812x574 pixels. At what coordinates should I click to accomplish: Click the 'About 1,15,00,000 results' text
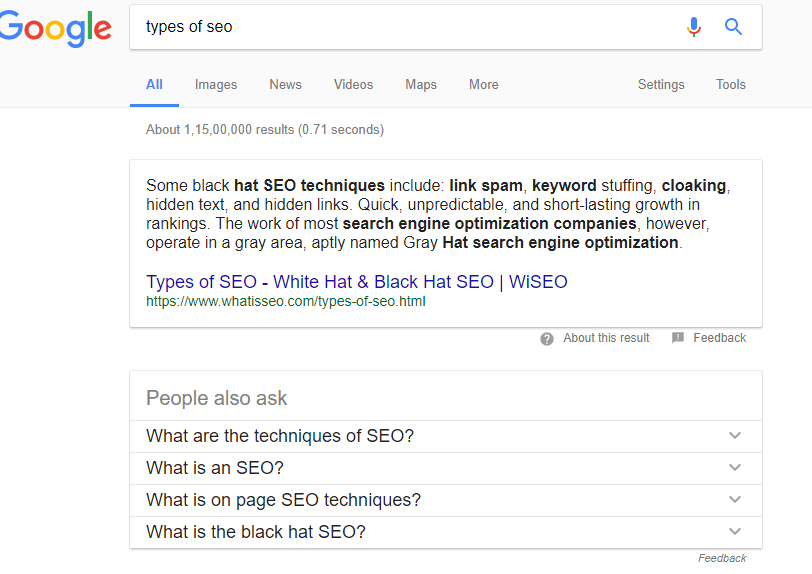[x=265, y=130]
